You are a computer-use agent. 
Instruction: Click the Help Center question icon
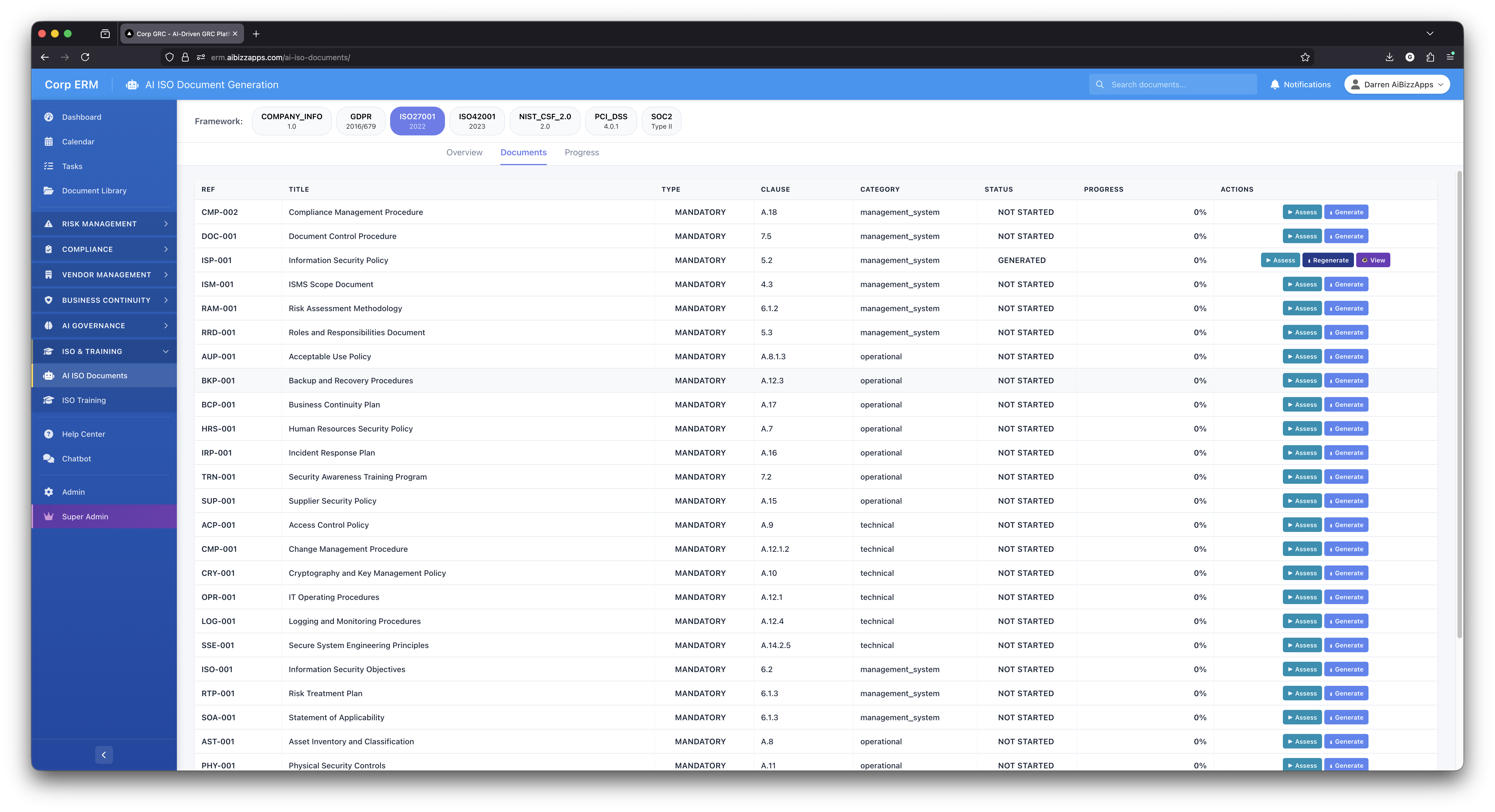click(x=49, y=434)
